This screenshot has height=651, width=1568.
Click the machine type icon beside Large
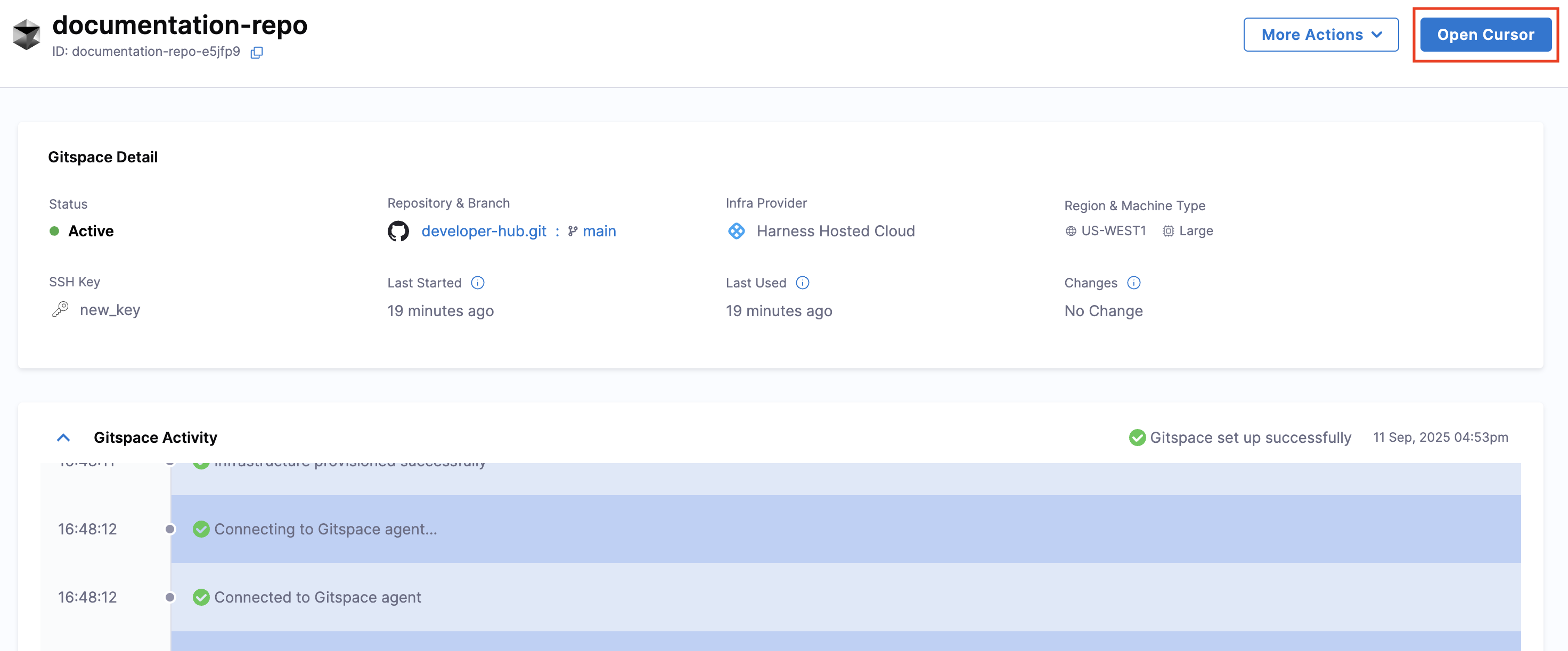click(x=1168, y=231)
